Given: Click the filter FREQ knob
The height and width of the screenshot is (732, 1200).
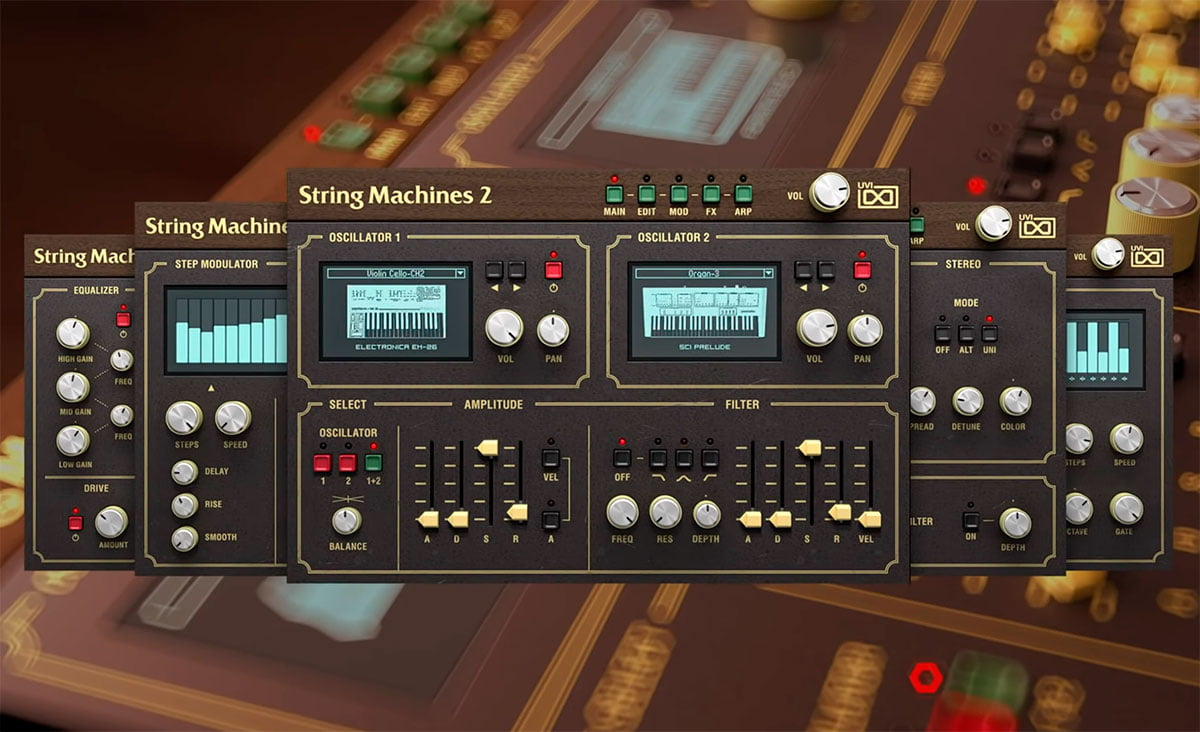Looking at the screenshot, I should (622, 512).
